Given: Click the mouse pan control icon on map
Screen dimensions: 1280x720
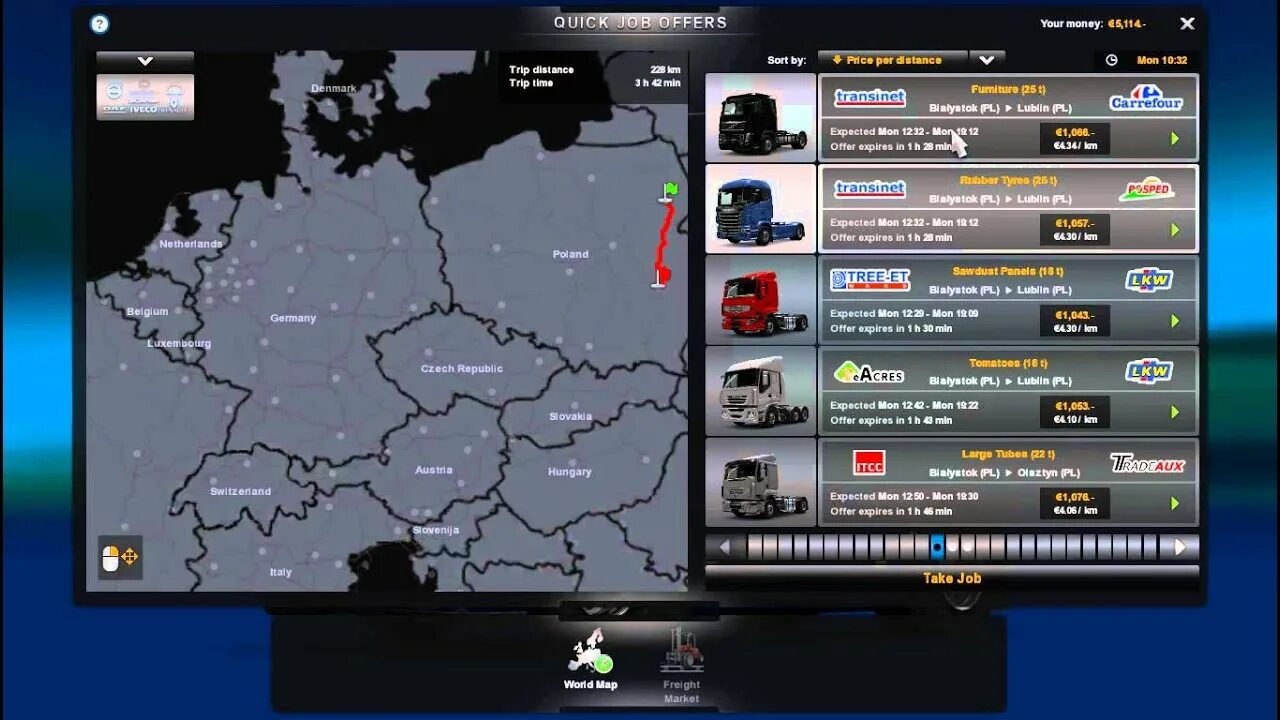Looking at the screenshot, I should tap(120, 557).
